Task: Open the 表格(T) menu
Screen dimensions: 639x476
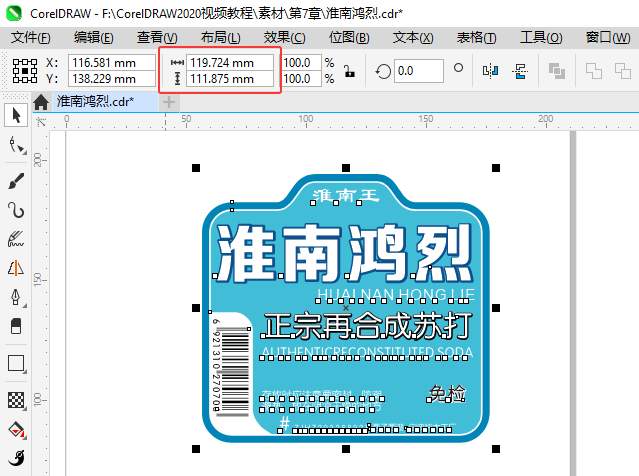Action: 476,37
